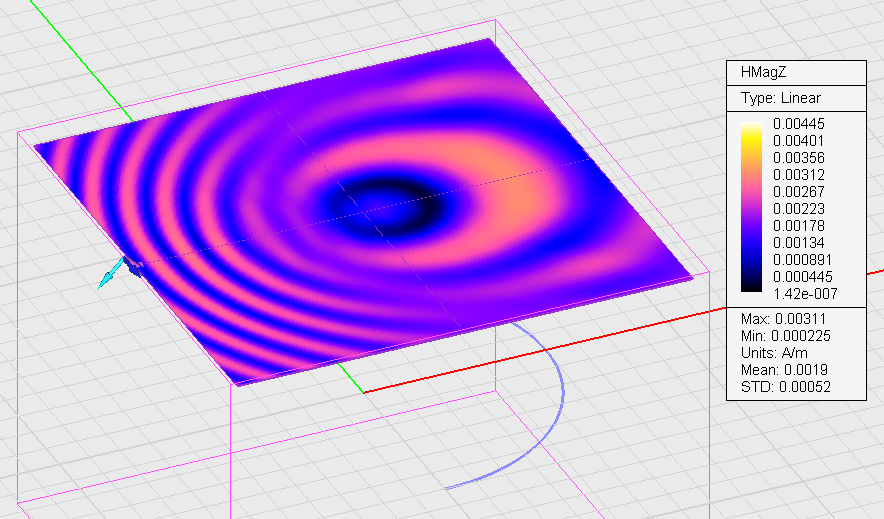Click the HMagZ legend title
The width and height of the screenshot is (884, 519).
[x=763, y=72]
